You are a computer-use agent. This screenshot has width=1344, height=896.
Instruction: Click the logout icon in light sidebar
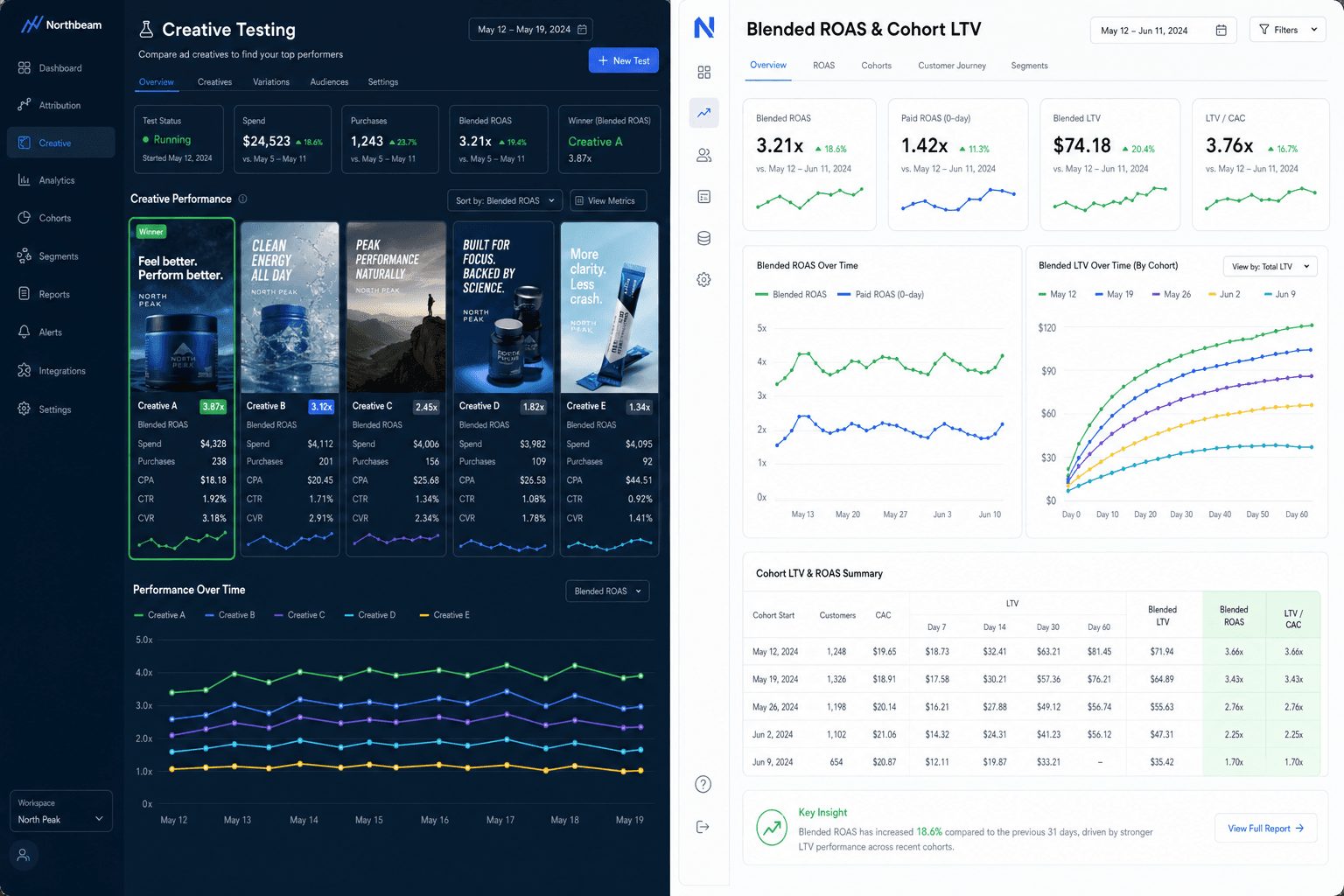[x=703, y=827]
